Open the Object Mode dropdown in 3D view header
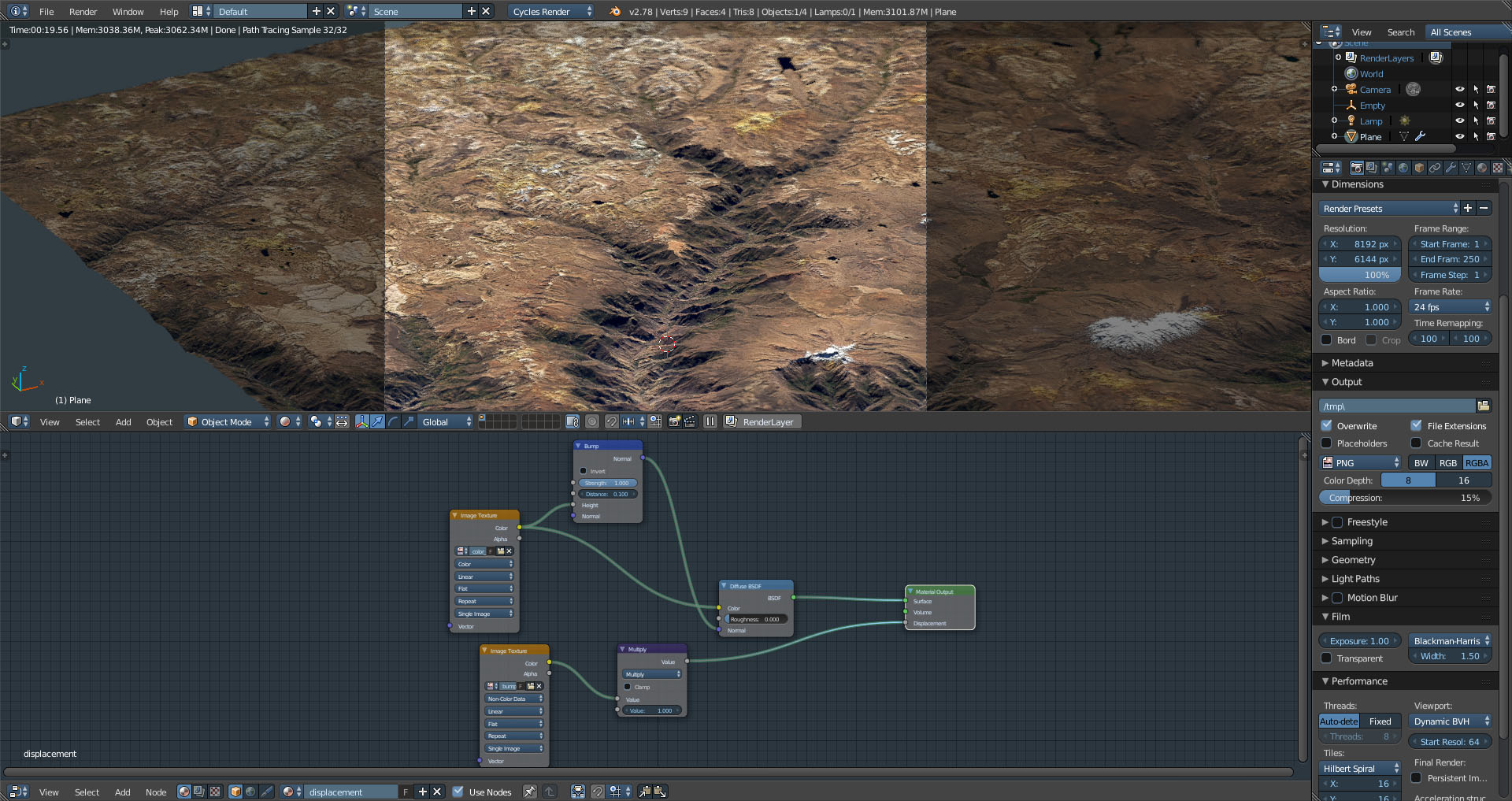This screenshot has width=1512, height=801. (x=227, y=421)
